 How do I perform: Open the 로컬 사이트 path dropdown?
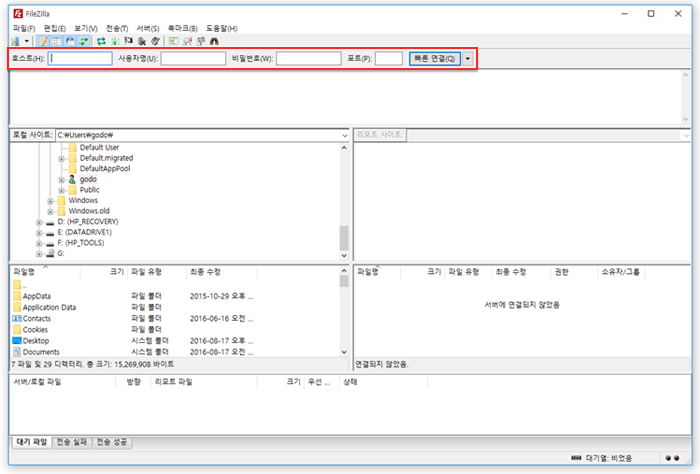click(345, 135)
